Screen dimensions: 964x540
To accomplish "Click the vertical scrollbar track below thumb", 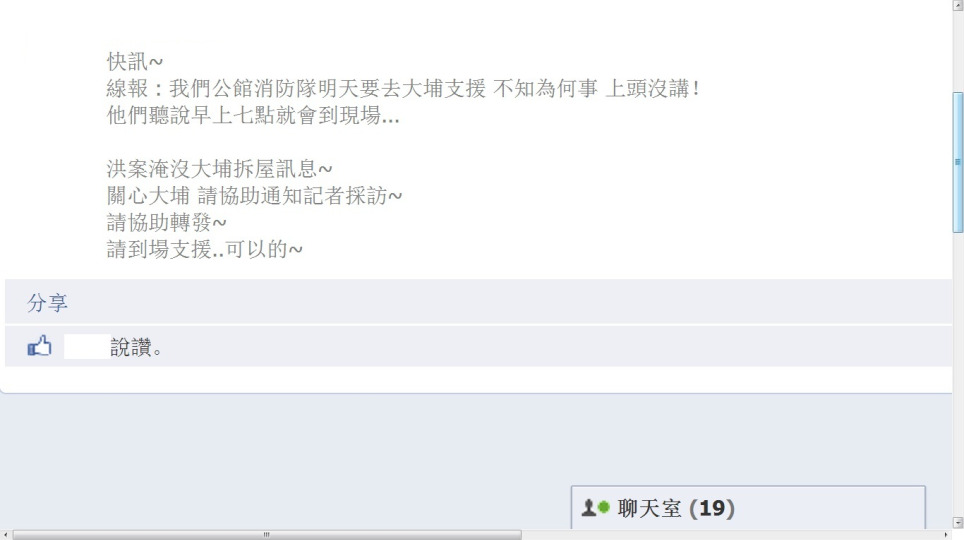I will click(958, 375).
